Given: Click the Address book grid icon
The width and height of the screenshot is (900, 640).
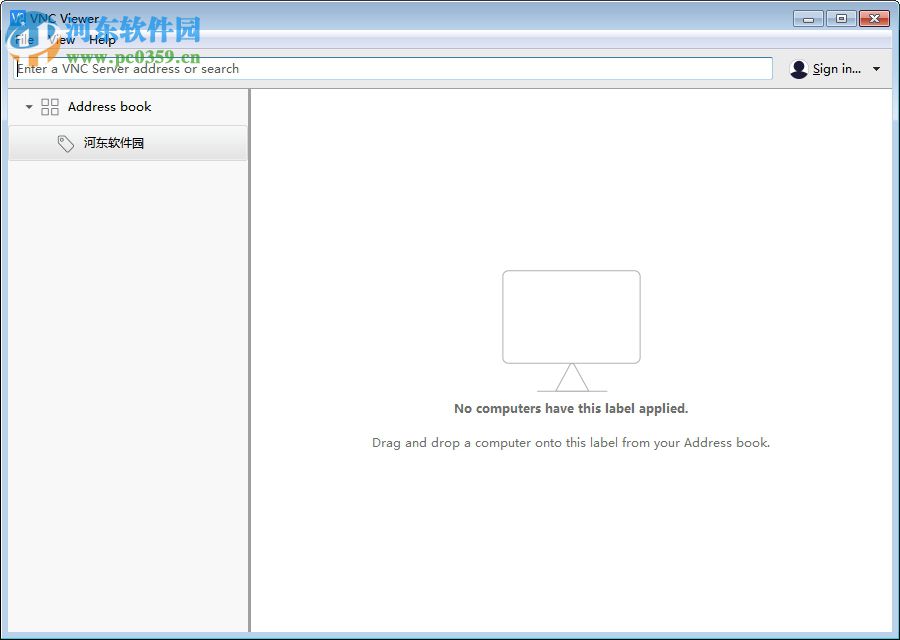Looking at the screenshot, I should pos(49,106).
